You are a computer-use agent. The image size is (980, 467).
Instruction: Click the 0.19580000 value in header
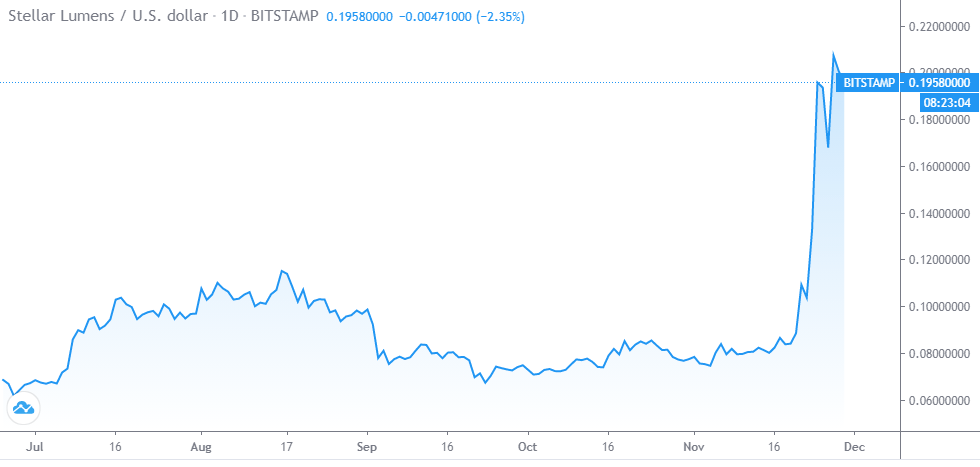click(359, 17)
